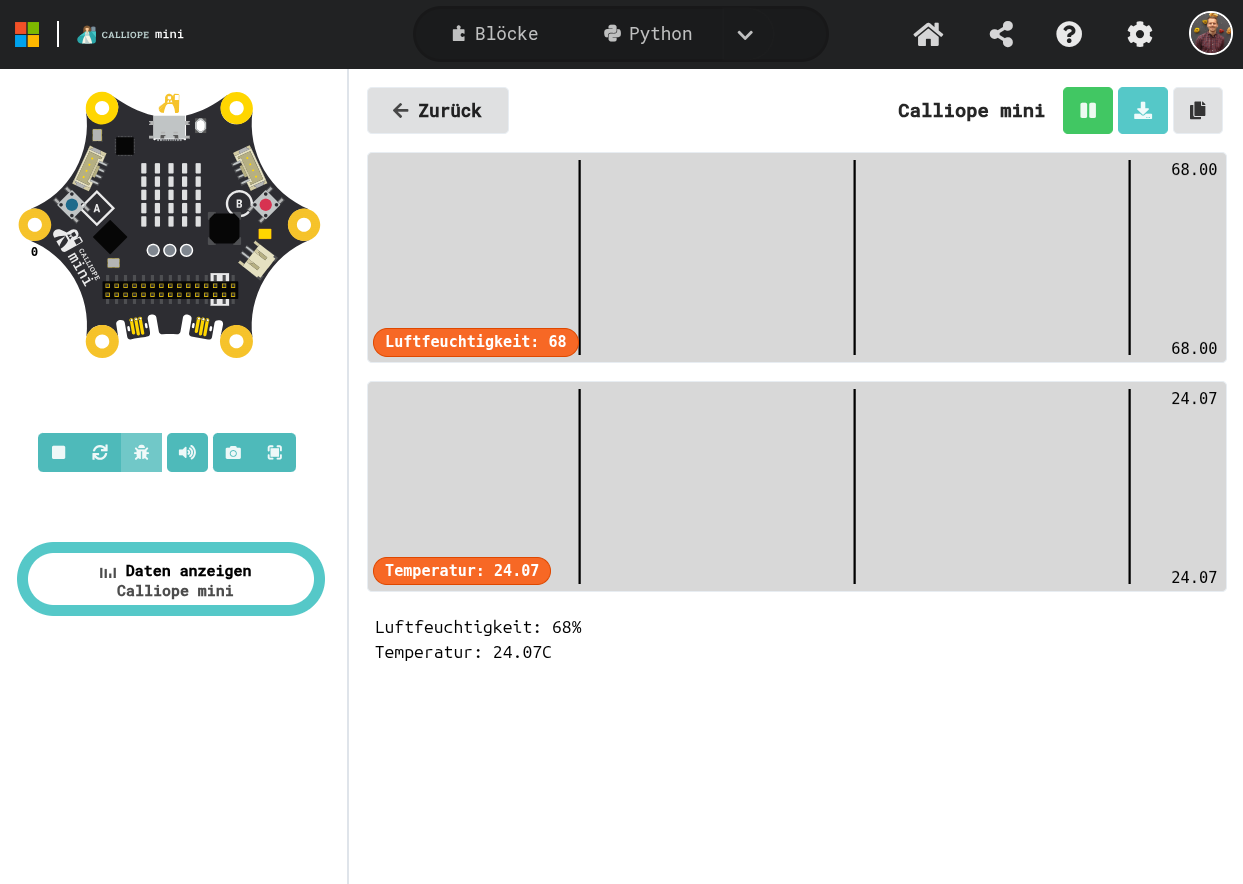This screenshot has height=884, width=1243.
Task: Go to home screen
Action: 928,34
